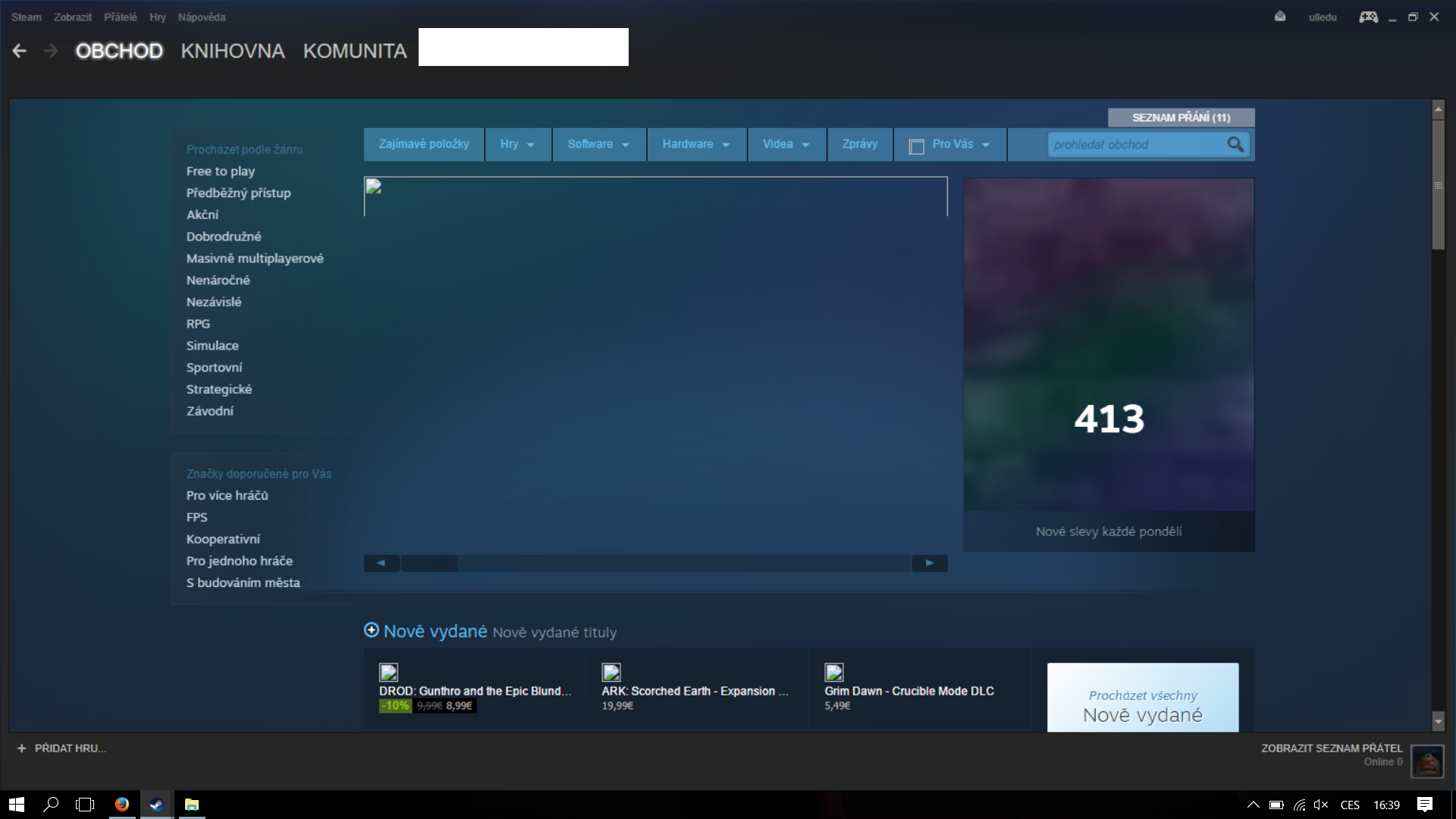Image resolution: width=1456 pixels, height=819 pixels.
Task: Open the Wi-Fi network tray icon
Action: click(x=1300, y=805)
